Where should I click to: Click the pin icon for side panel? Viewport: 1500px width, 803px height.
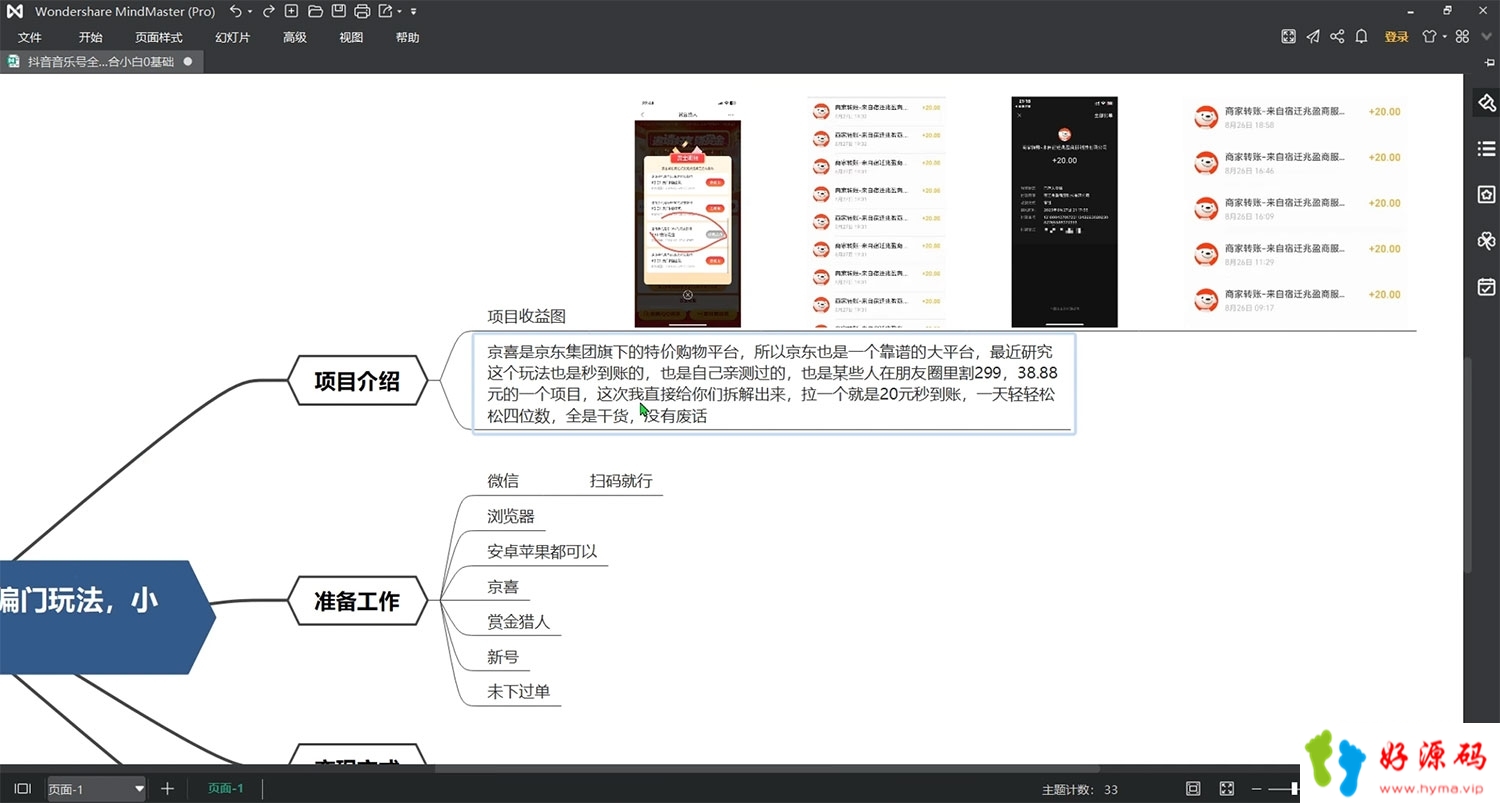click(1491, 62)
